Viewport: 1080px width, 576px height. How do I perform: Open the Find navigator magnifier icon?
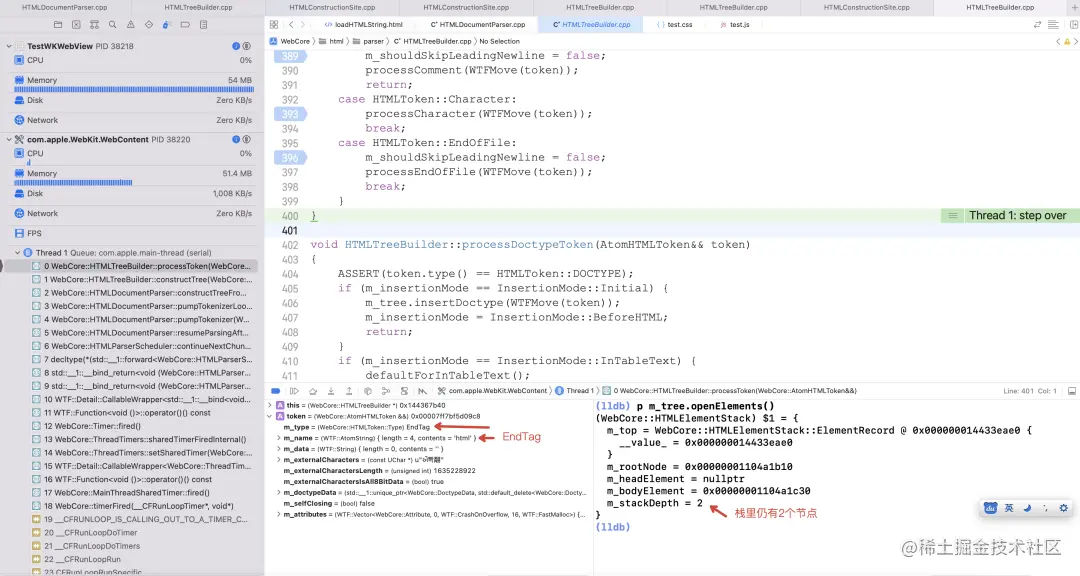coord(112,24)
